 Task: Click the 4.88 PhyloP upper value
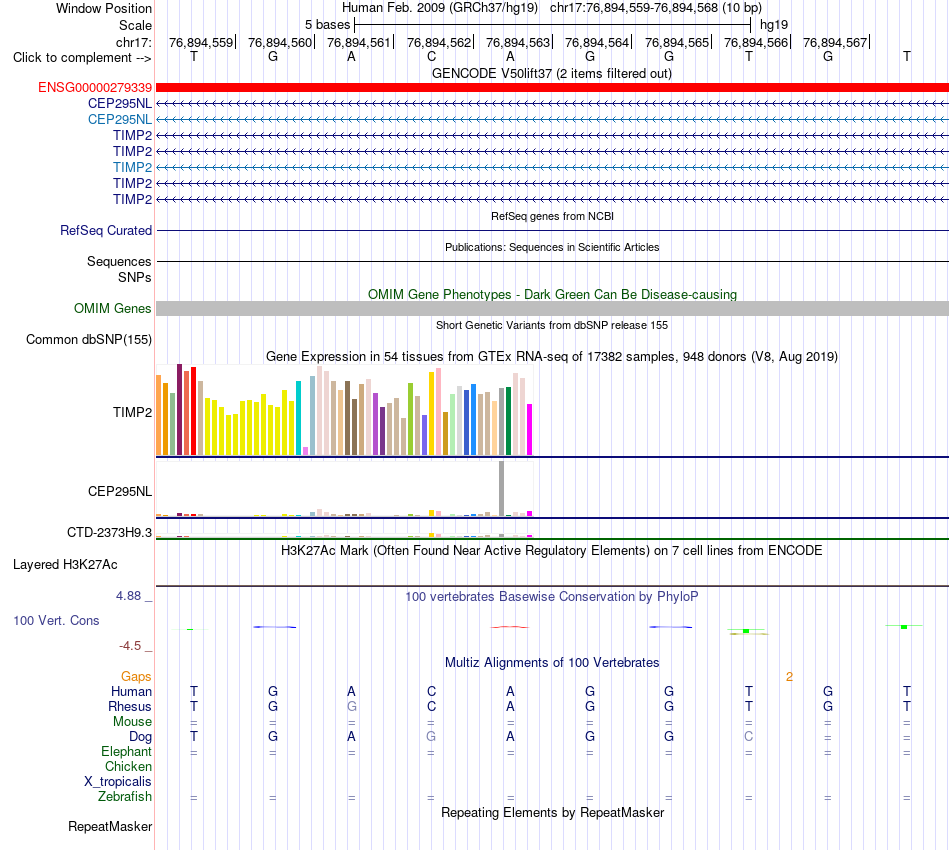128,596
